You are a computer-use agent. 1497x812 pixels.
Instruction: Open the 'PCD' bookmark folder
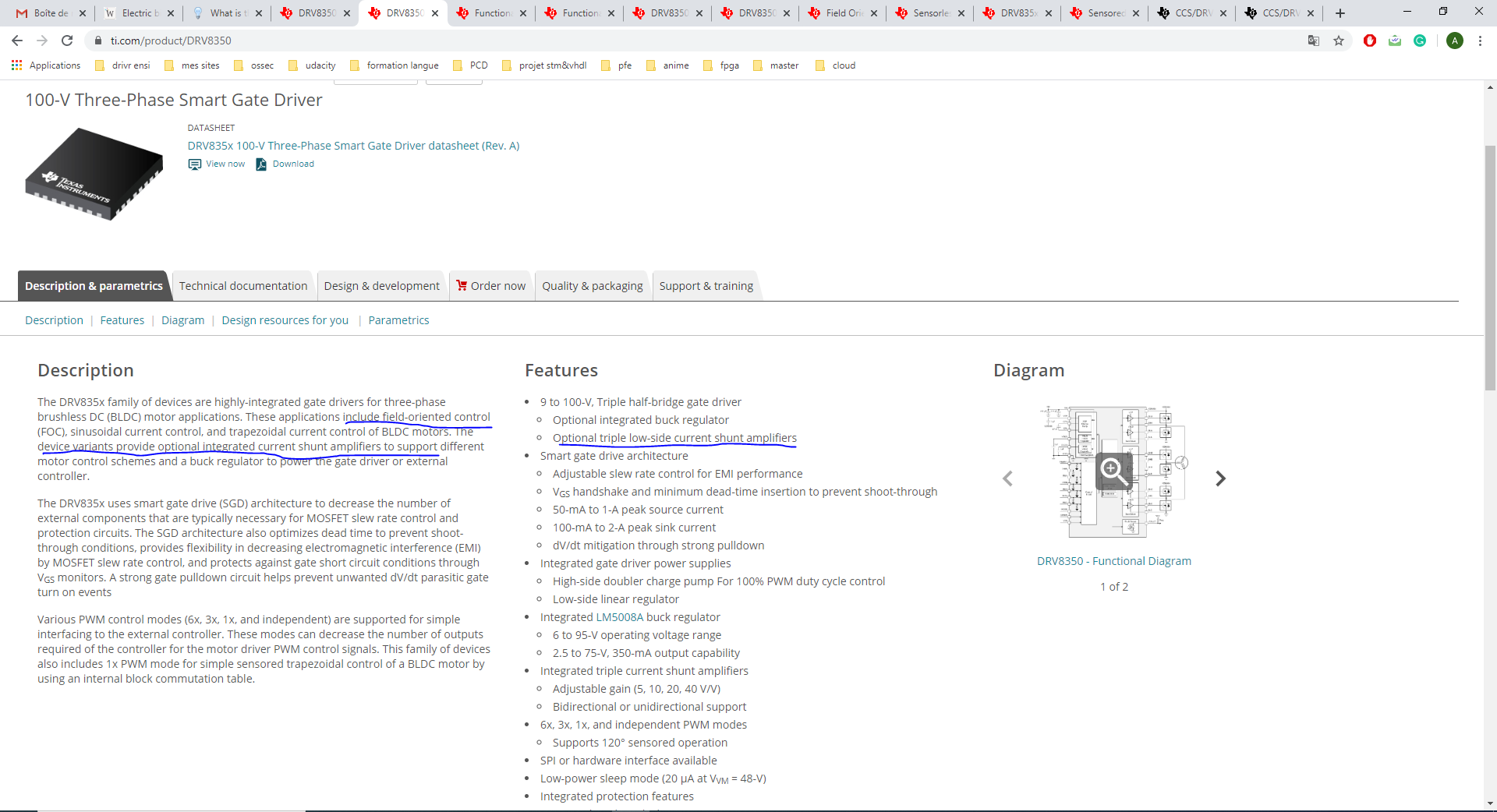tap(470, 65)
